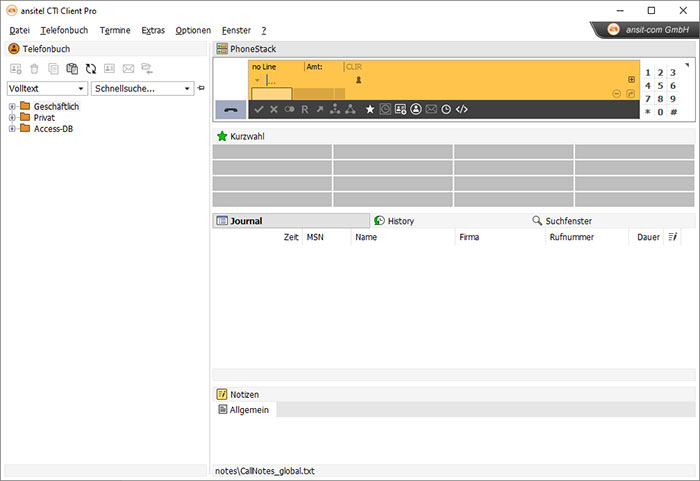Open the Schnellsuche dropdown arrow

click(187, 88)
